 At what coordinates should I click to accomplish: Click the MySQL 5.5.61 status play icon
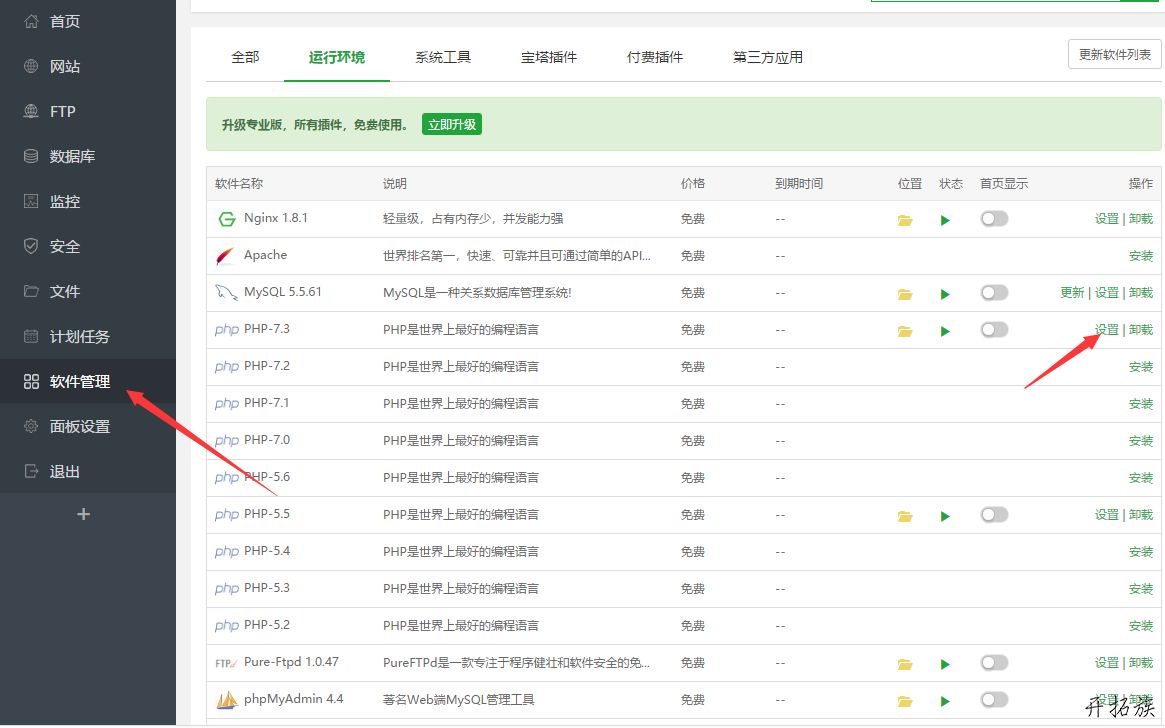click(x=945, y=294)
